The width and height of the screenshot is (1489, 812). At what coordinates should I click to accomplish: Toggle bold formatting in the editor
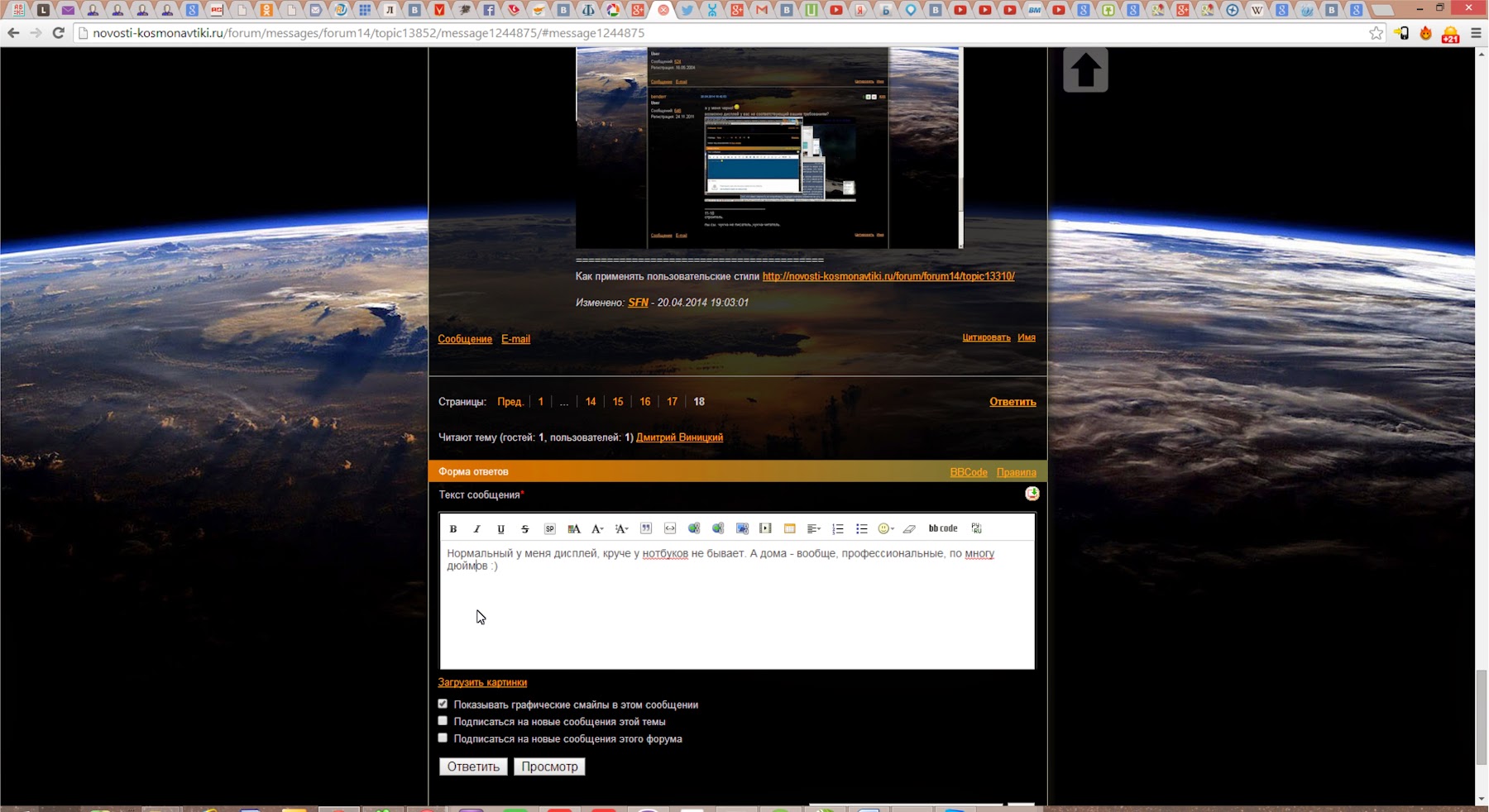[x=453, y=528]
